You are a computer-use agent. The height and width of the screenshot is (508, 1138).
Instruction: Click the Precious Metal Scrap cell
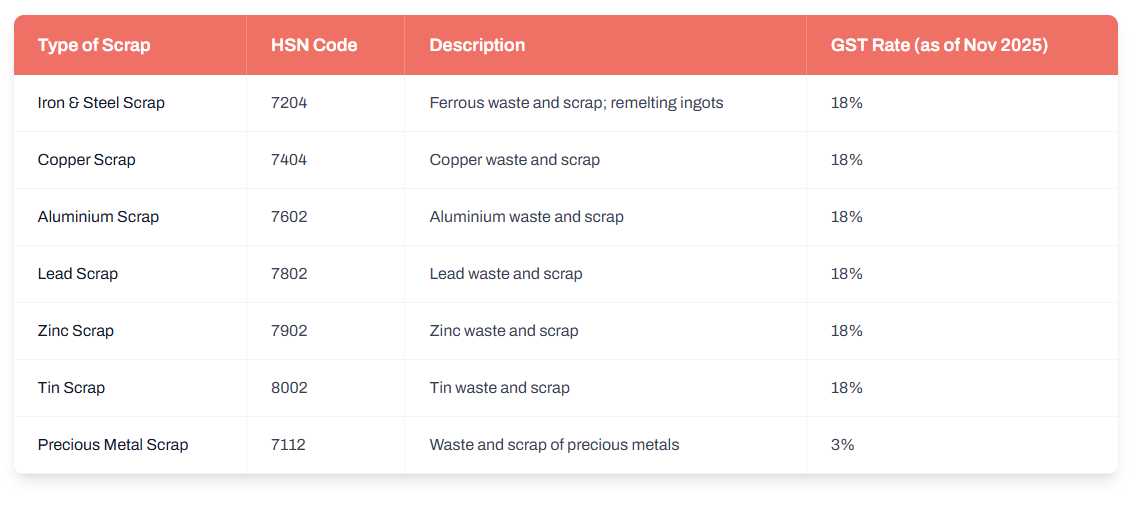pyautogui.click(x=113, y=445)
